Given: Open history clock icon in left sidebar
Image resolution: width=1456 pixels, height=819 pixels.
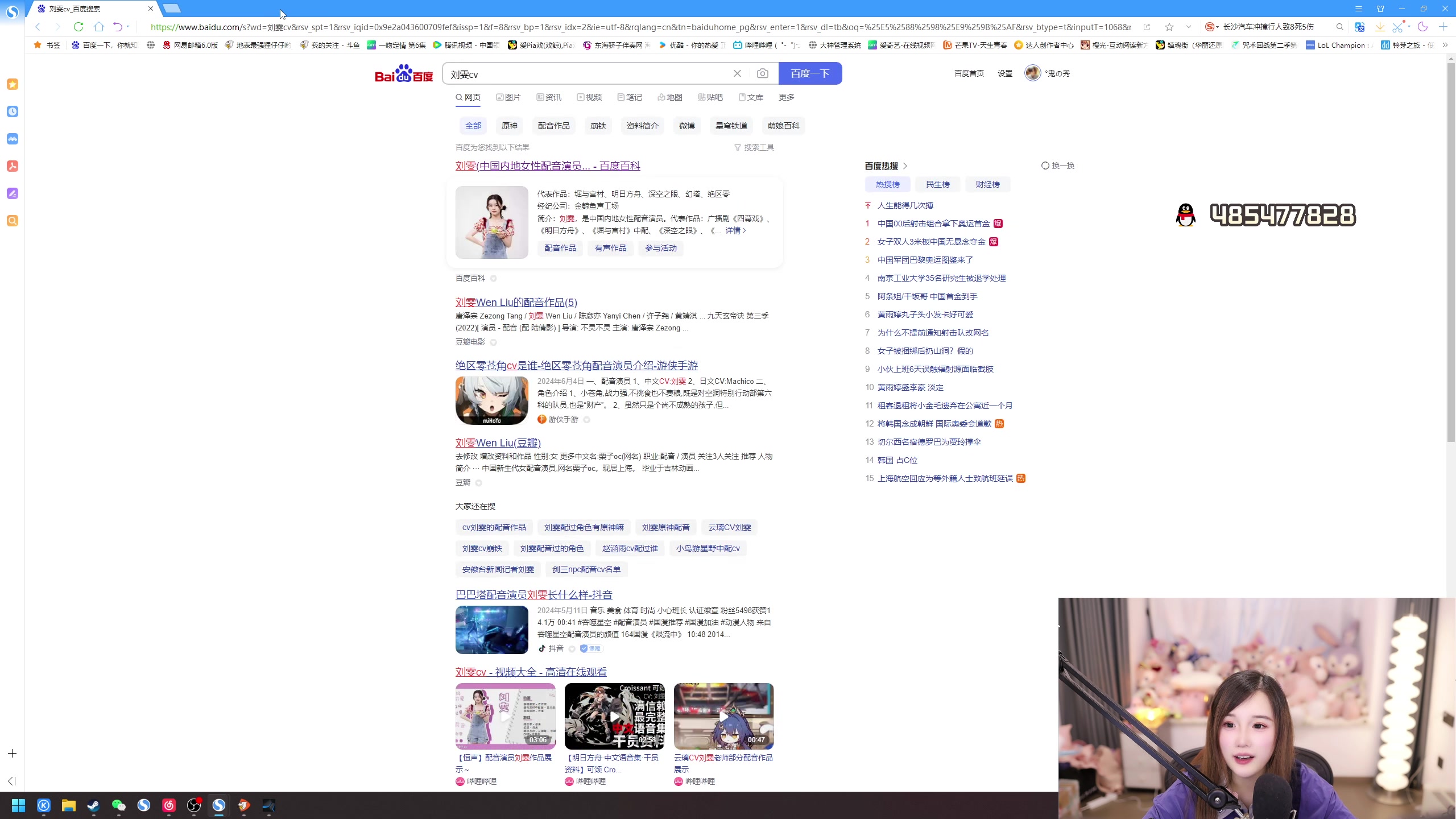Looking at the screenshot, I should [13, 111].
